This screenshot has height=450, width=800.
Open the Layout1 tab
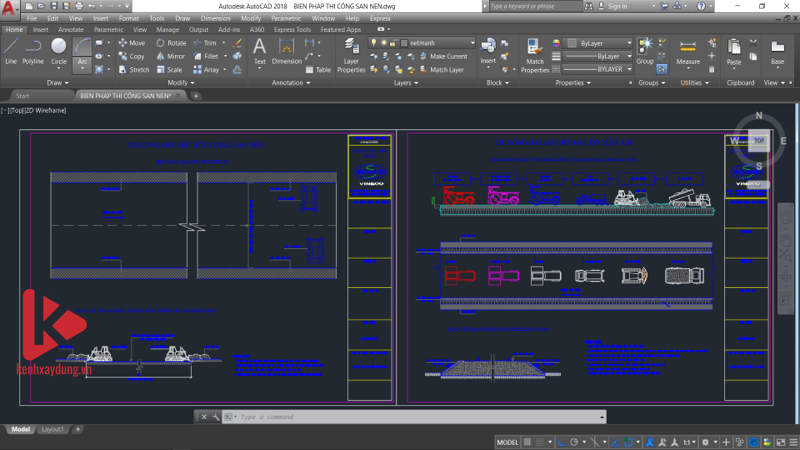[x=52, y=429]
